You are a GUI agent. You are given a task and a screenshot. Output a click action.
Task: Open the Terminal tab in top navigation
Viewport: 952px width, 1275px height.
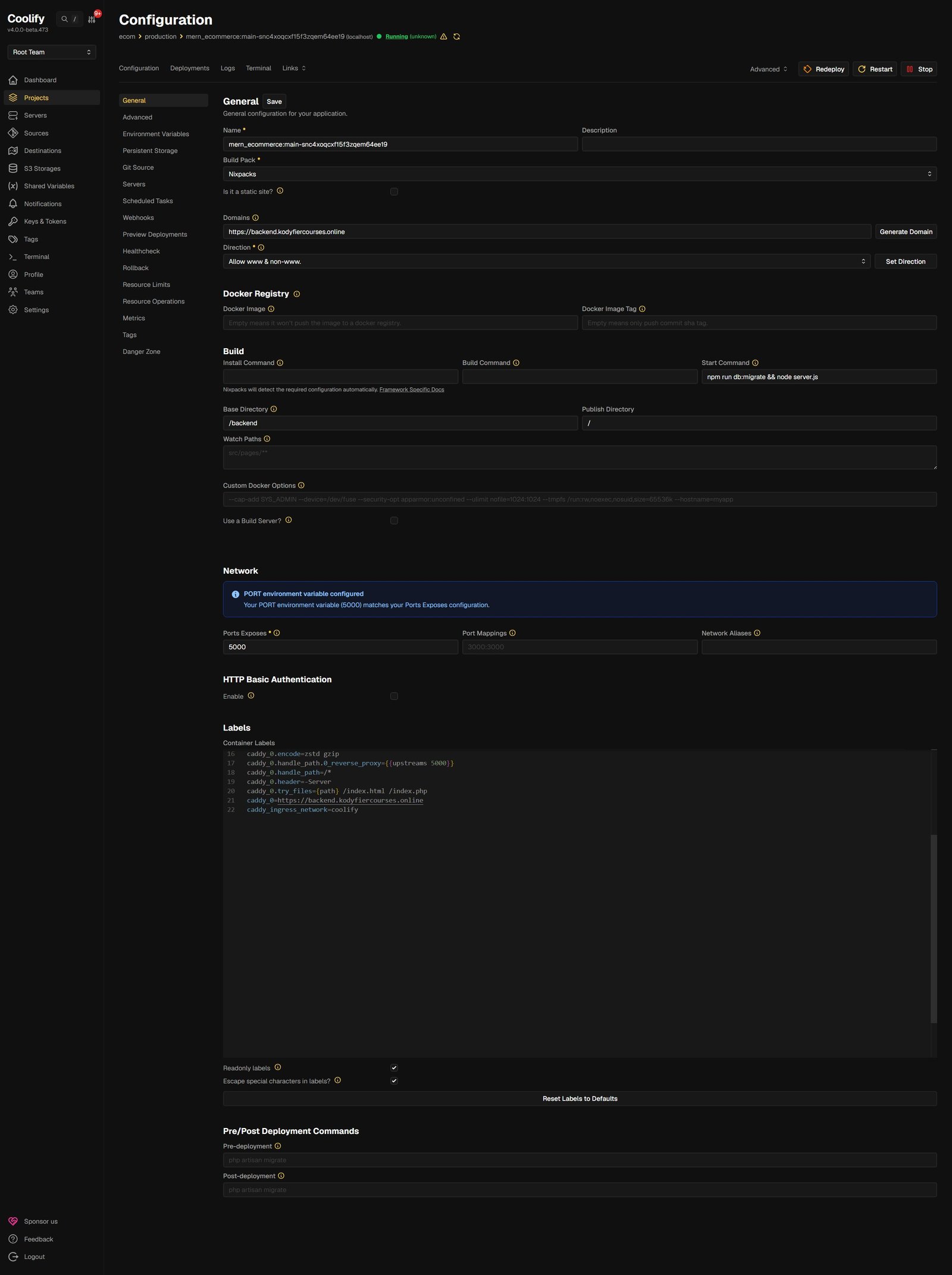click(258, 68)
